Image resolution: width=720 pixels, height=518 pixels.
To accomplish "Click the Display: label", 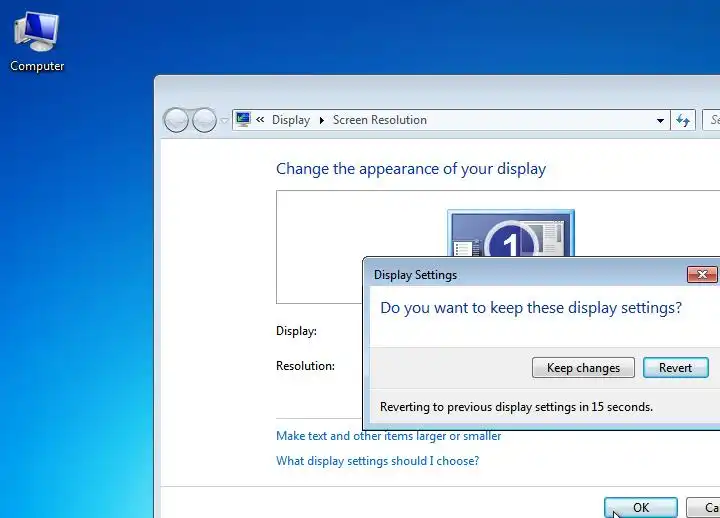I will [296, 331].
